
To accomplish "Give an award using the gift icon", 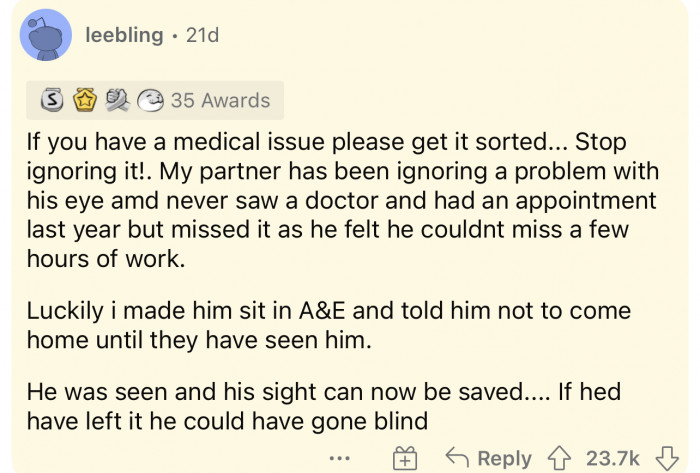I will tap(406, 457).
